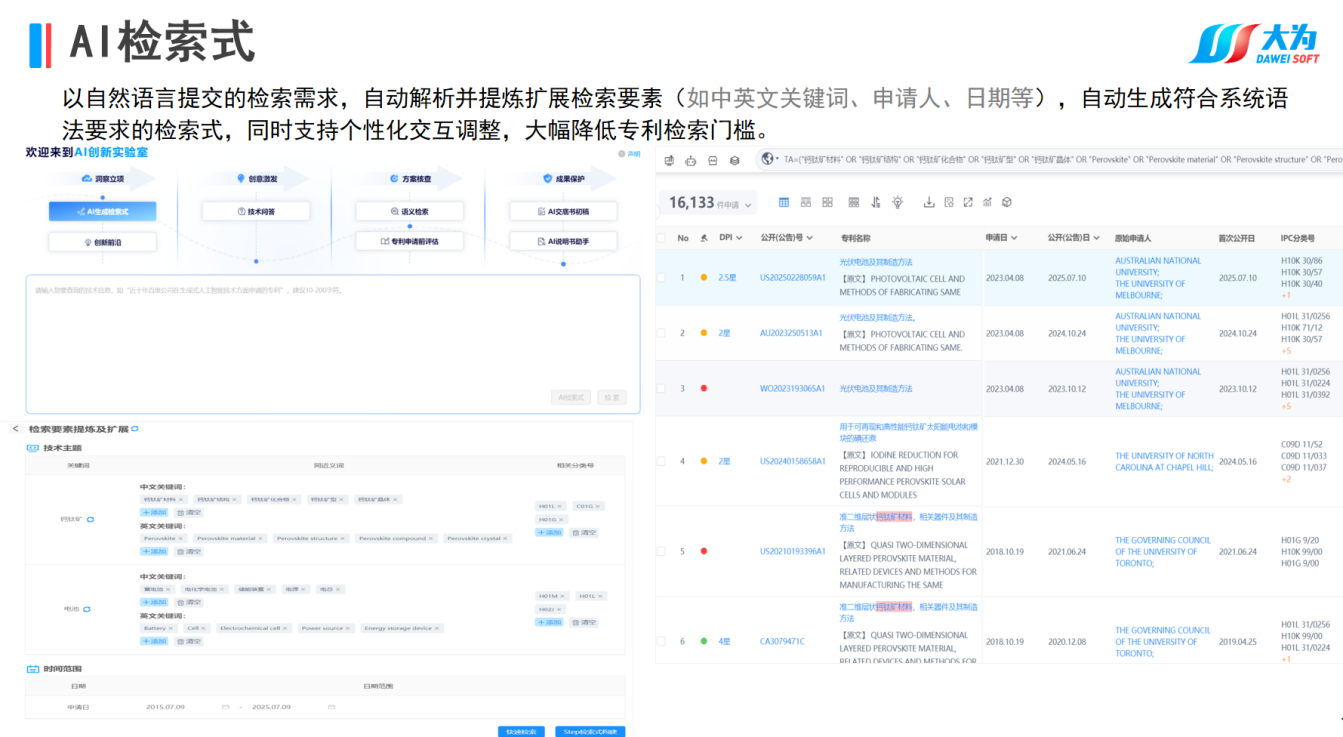The width and height of the screenshot is (1343, 737).
Task: Open patent link US20250228059A1
Action: 792,278
